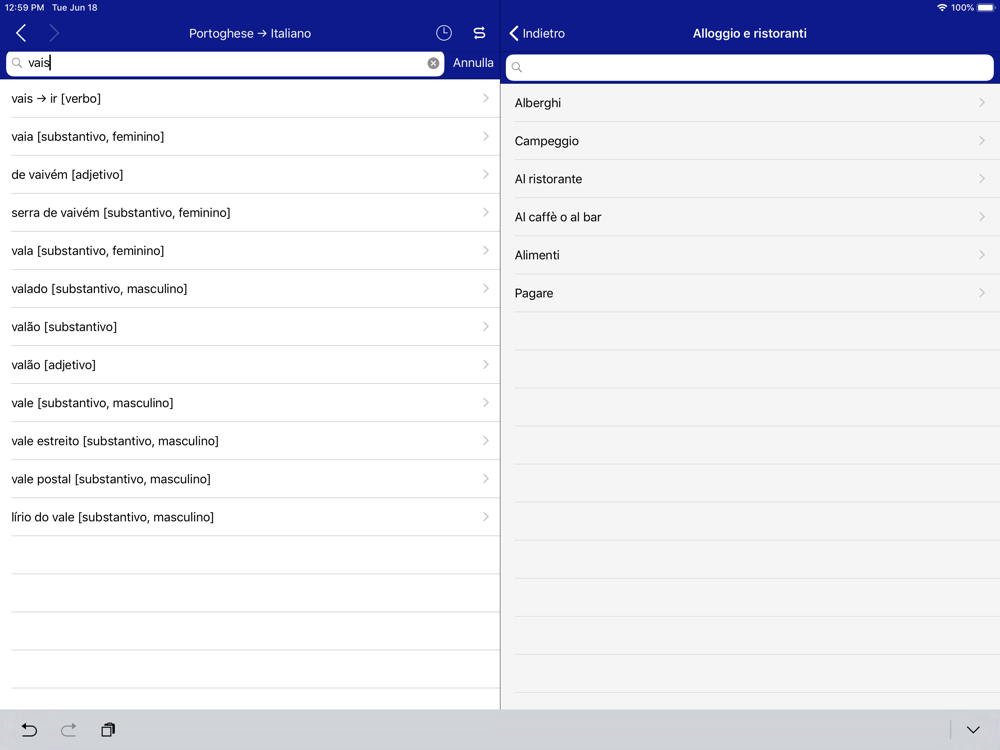Open entry 'valão [adjetivo]'
Screen dimensions: 1000x750
coord(250,365)
